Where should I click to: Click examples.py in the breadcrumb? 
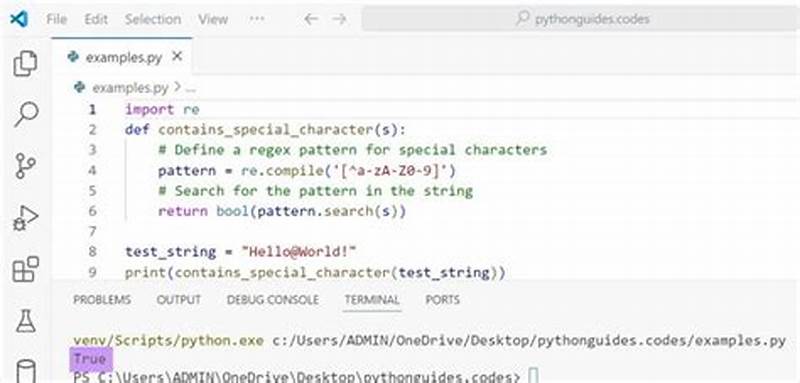tap(130, 88)
